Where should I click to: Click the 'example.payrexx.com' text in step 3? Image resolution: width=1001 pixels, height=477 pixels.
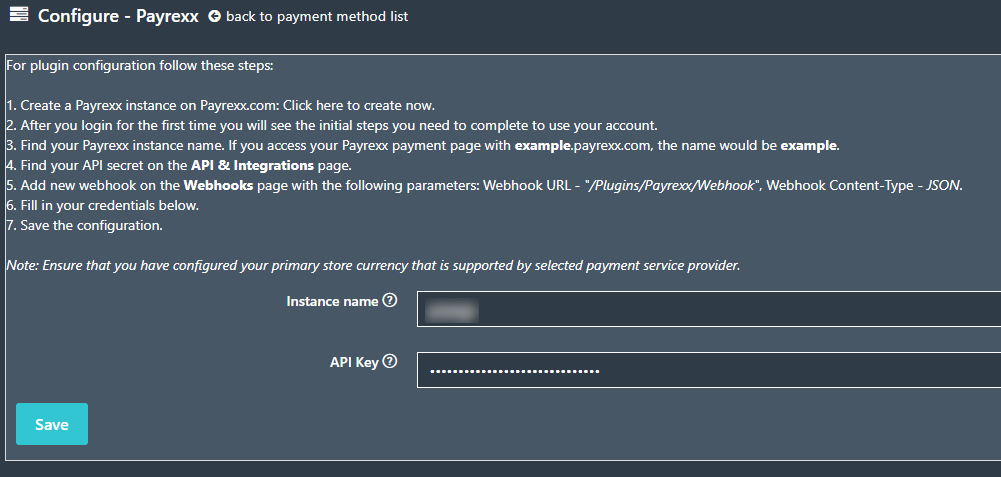click(583, 146)
